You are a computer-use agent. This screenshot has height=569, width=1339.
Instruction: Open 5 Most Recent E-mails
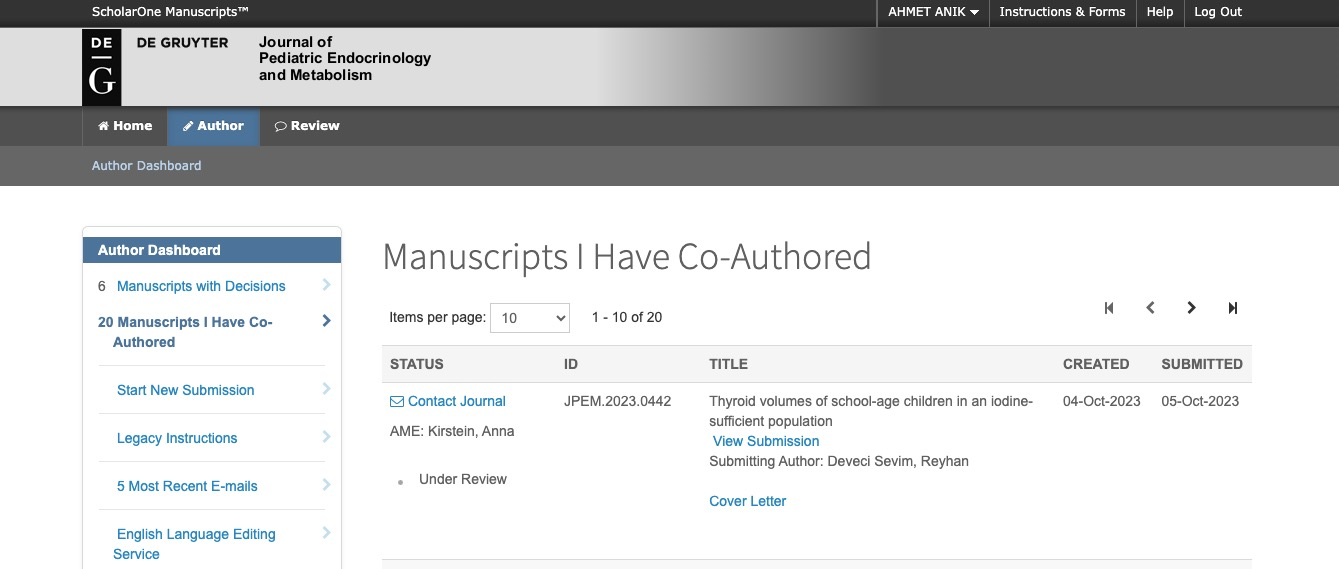click(x=187, y=486)
